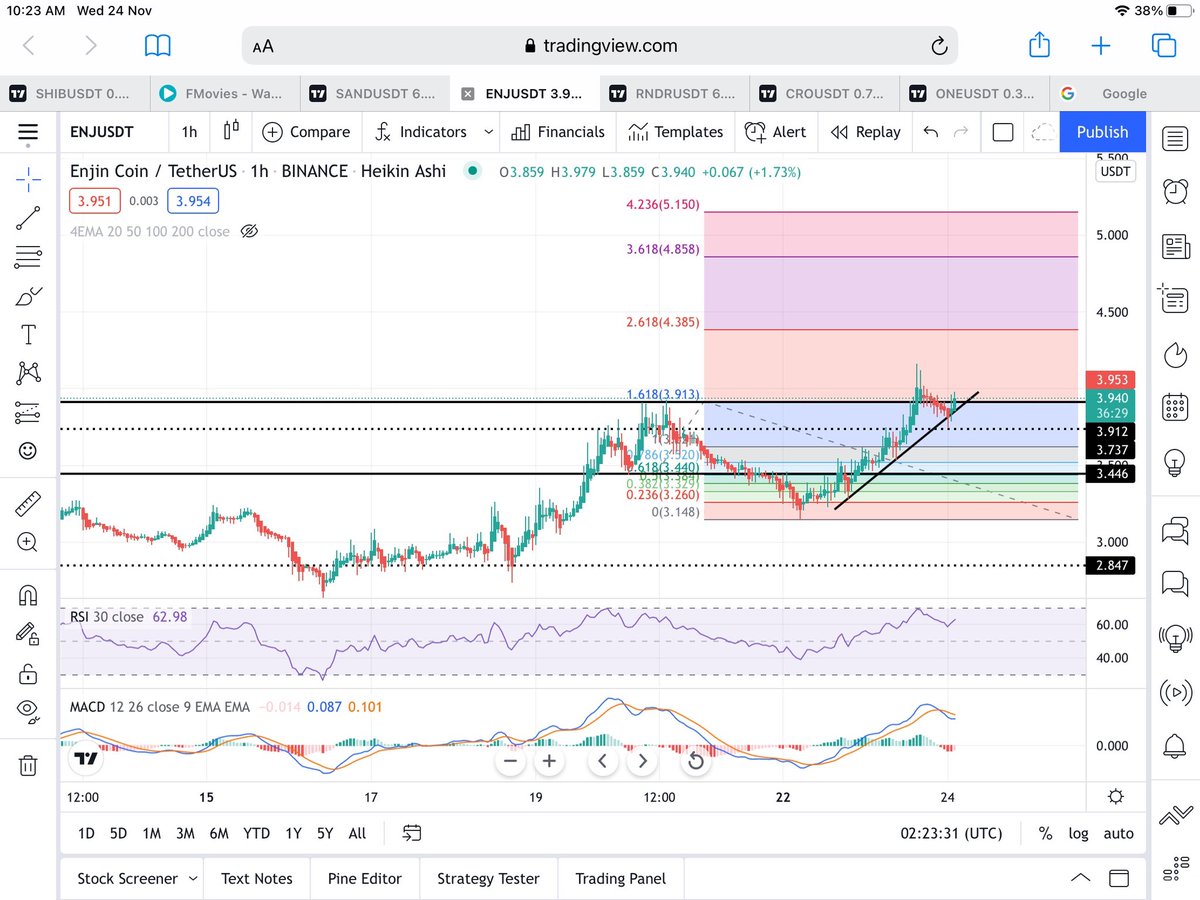
Task: Open the chart patterns tool
Action: pos(28,373)
